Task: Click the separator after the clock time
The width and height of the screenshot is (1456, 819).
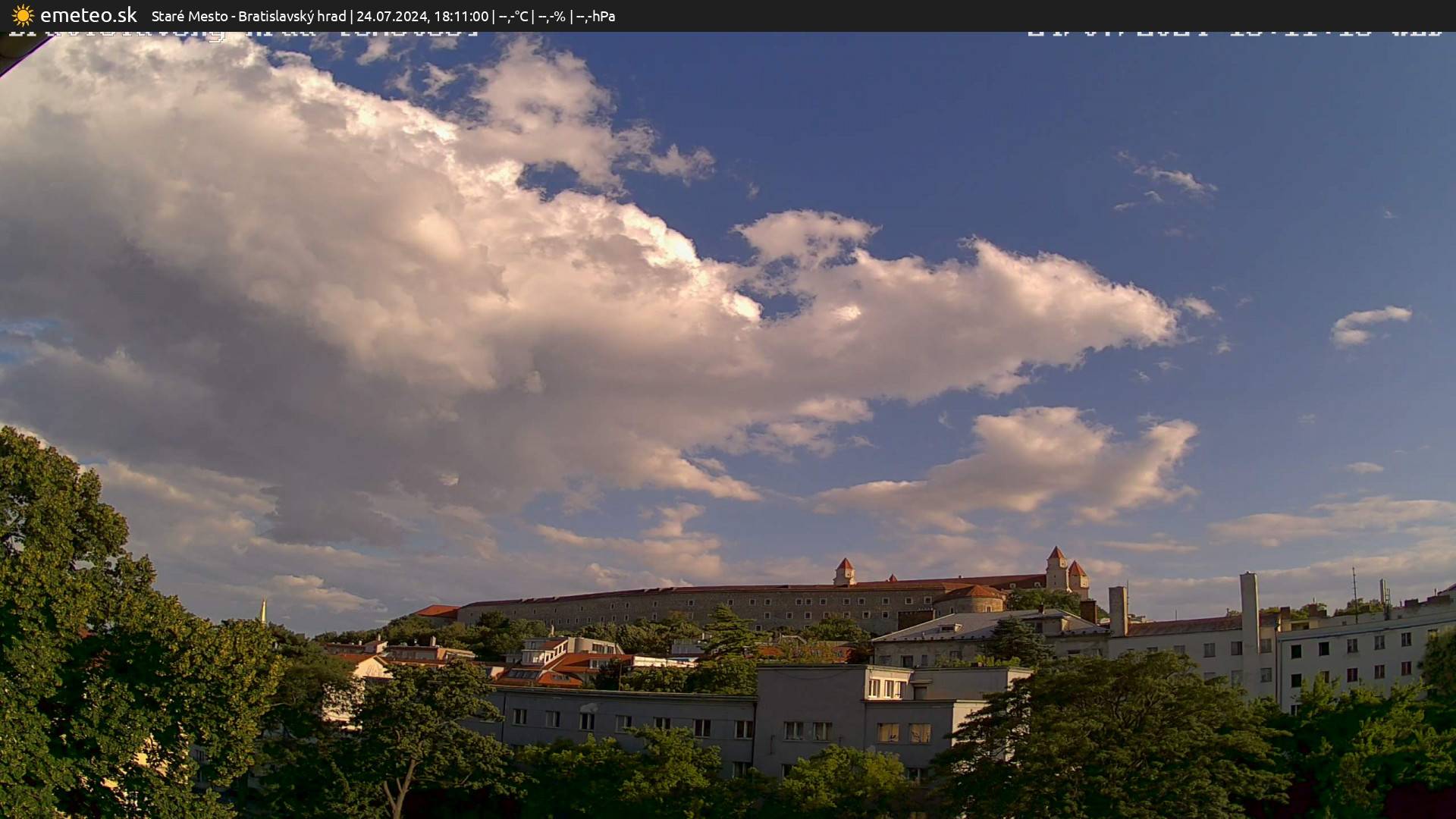Action: [493, 16]
